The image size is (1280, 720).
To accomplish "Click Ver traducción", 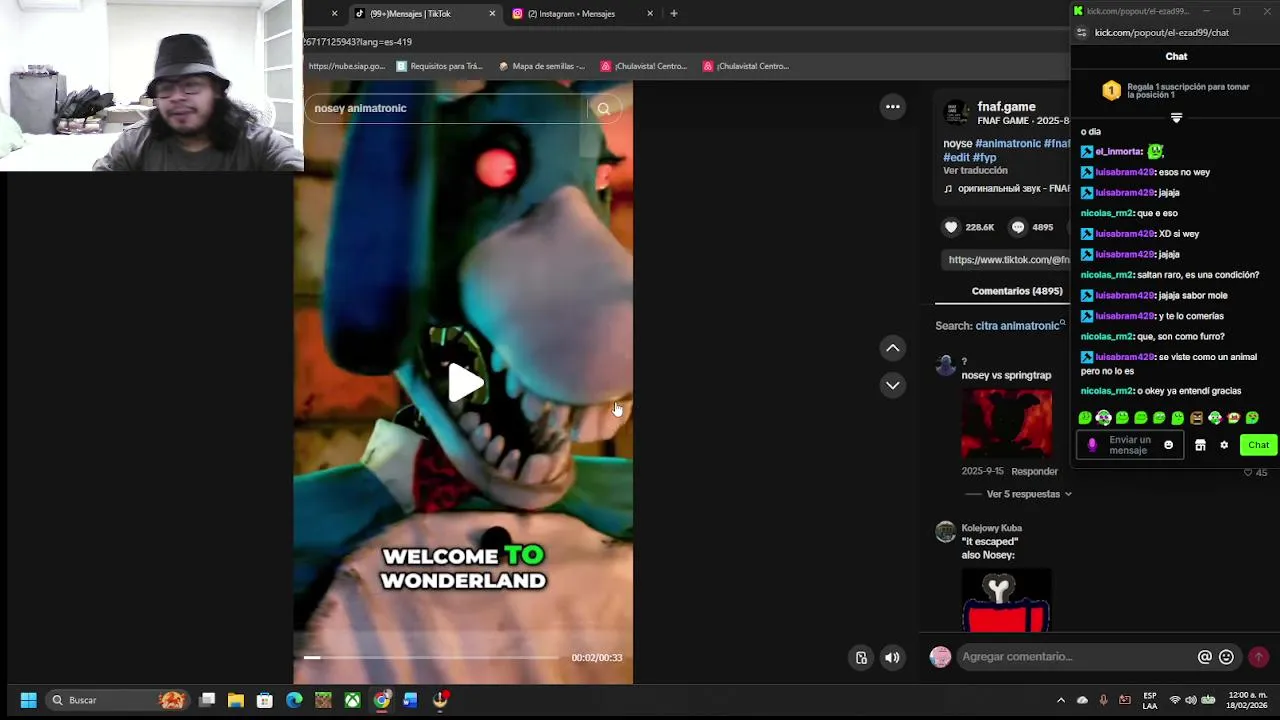I will click(x=975, y=171).
